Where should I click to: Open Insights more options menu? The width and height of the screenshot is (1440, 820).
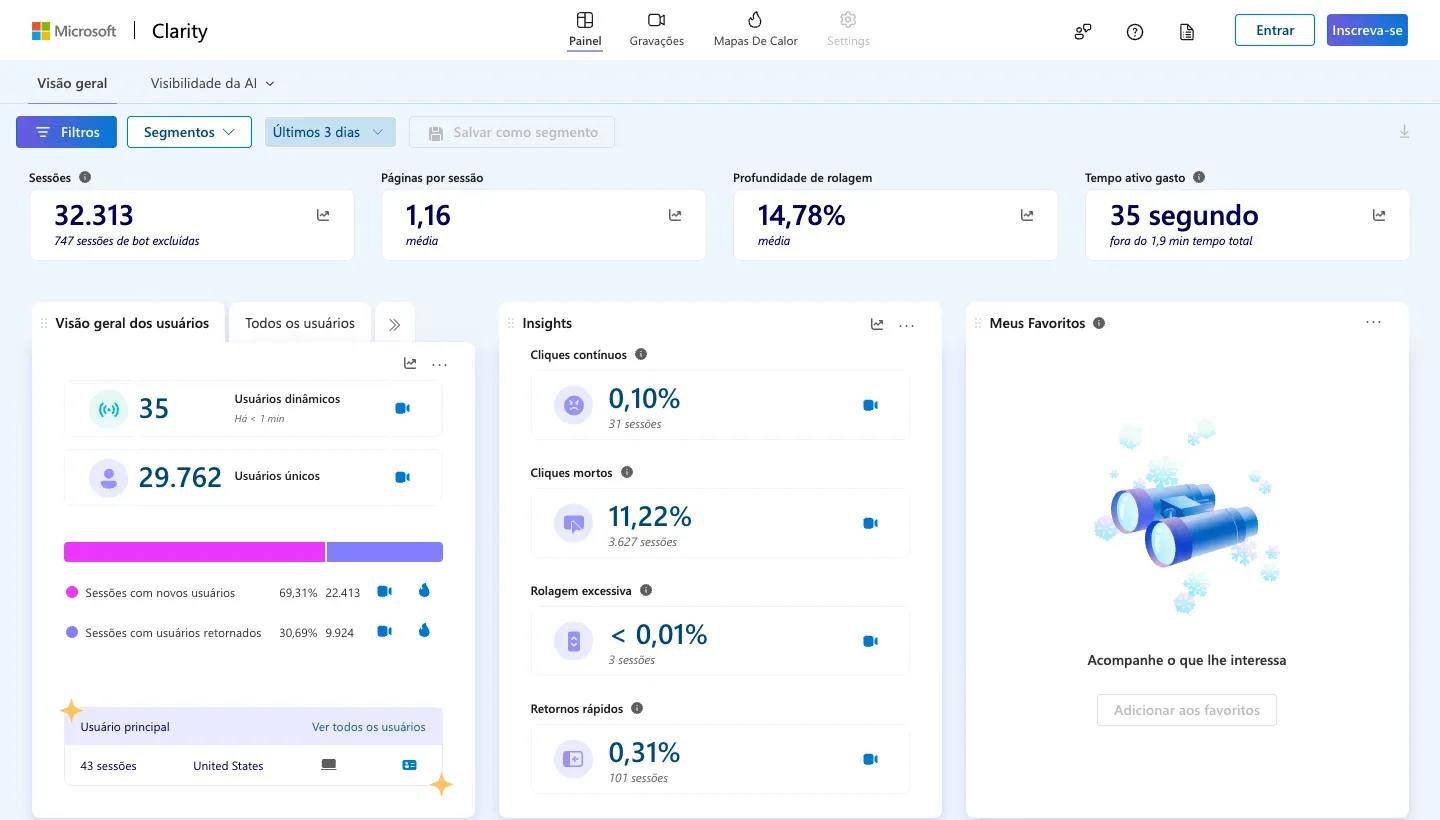(x=907, y=324)
